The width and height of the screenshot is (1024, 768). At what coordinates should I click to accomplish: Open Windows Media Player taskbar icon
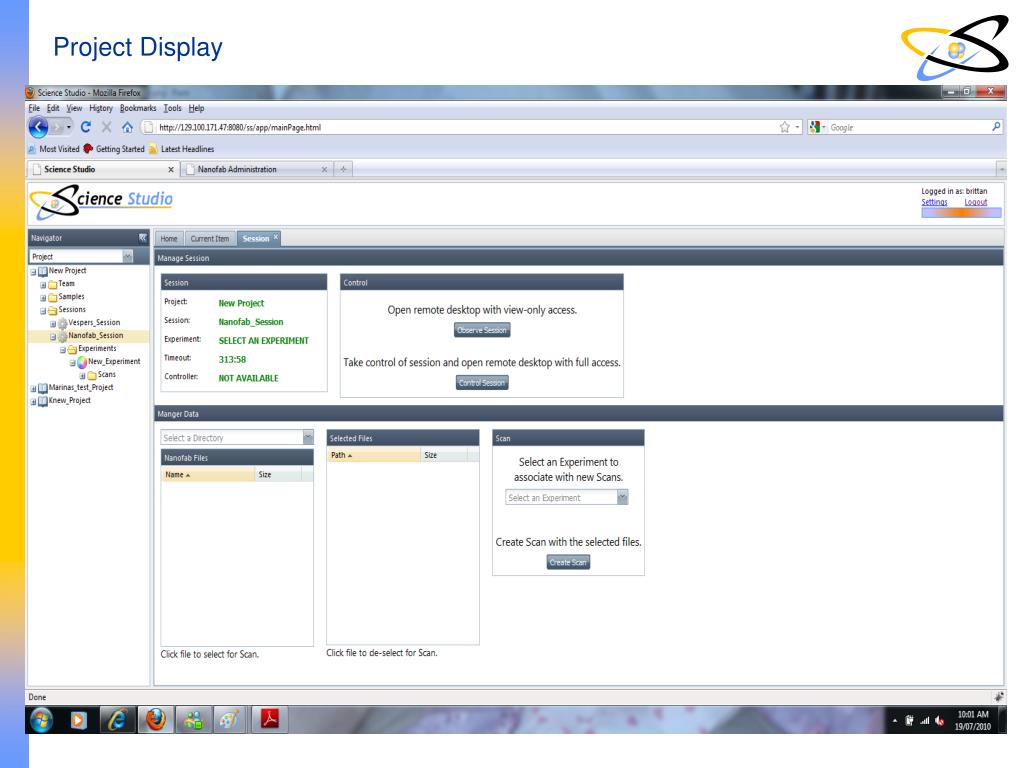point(78,720)
